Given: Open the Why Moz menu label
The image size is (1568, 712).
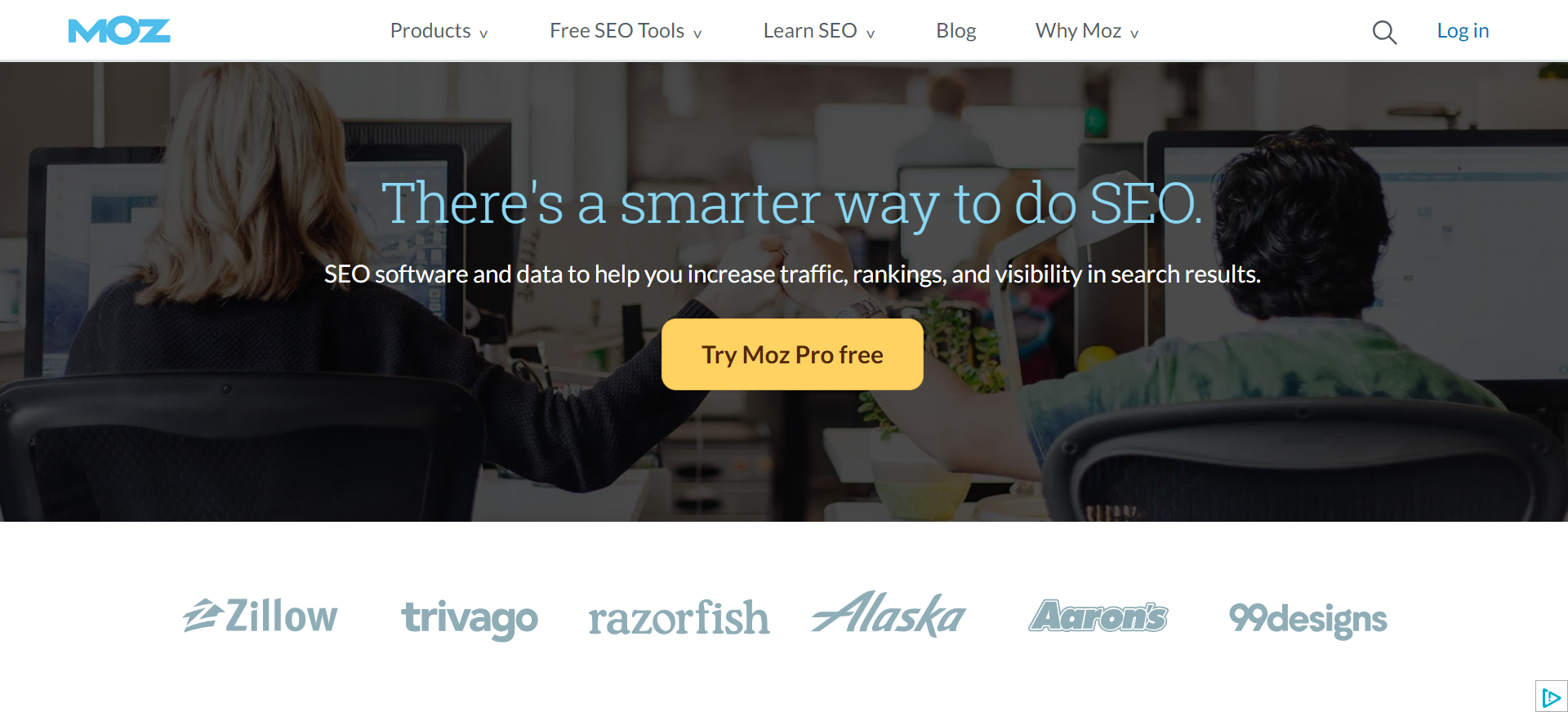Looking at the screenshot, I should [x=1078, y=31].
